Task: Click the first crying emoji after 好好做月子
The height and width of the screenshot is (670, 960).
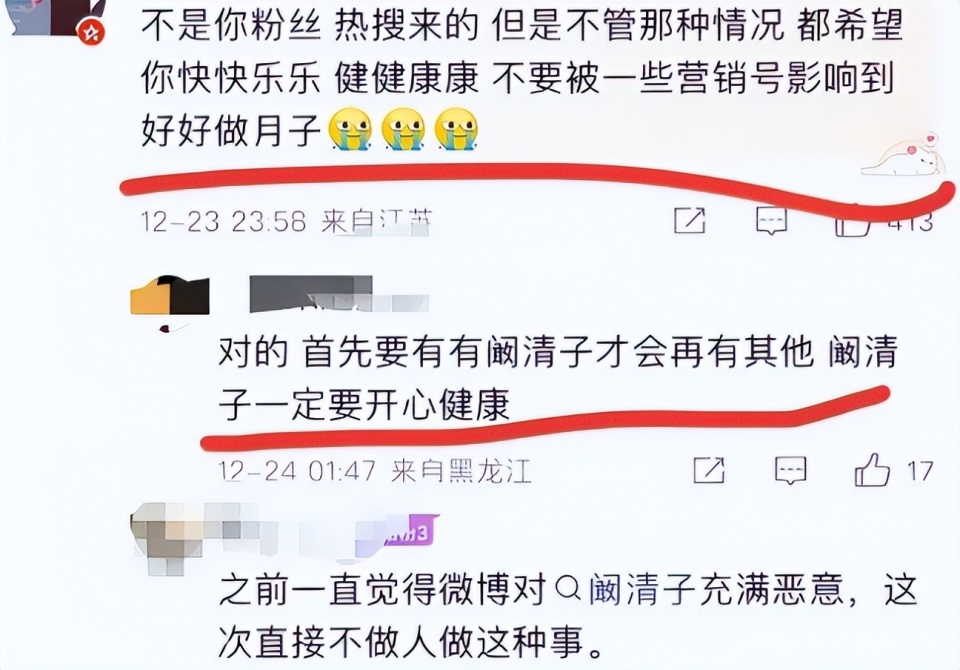Action: click(350, 128)
